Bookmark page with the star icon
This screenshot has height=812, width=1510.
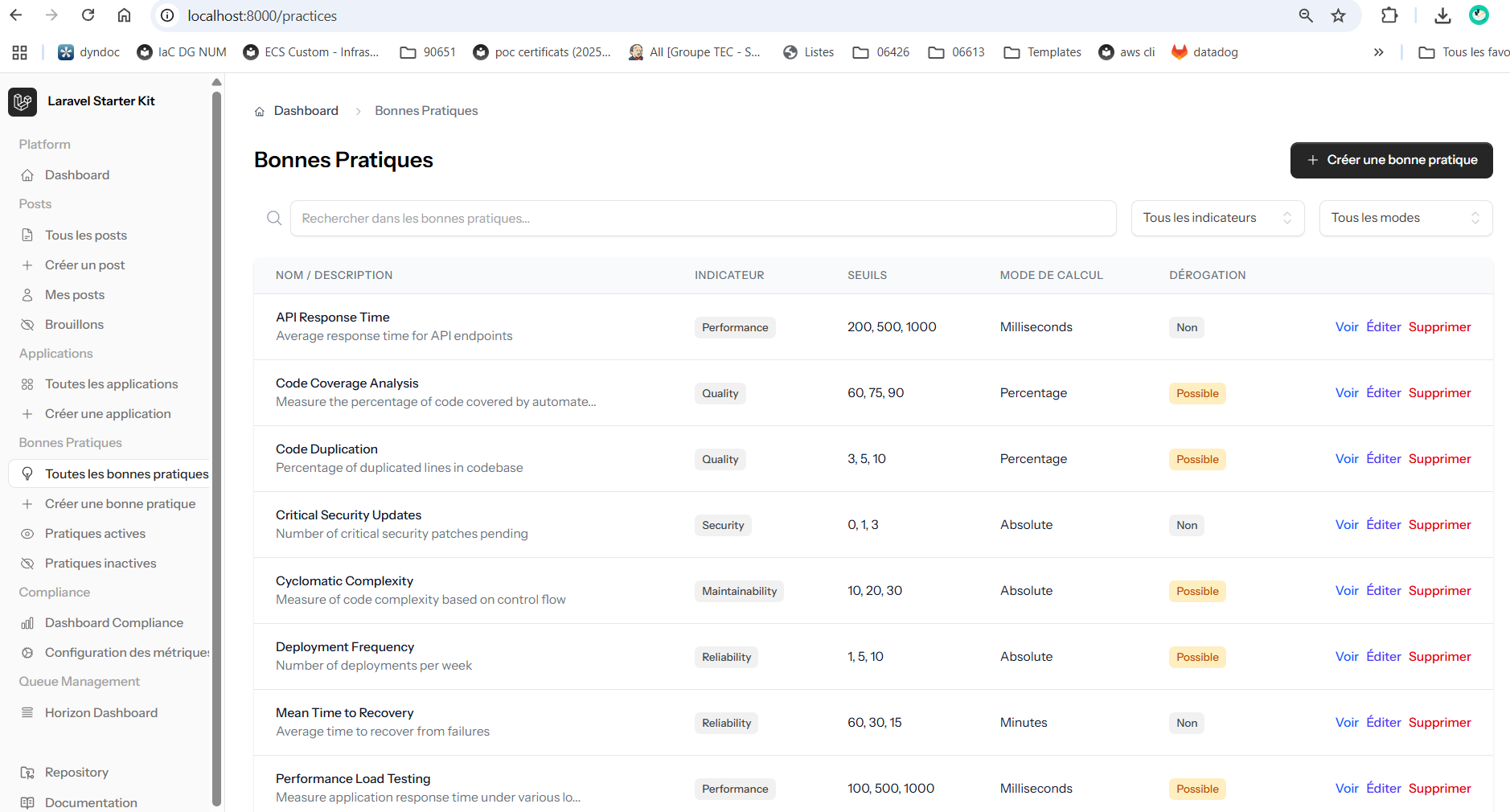pos(1339,15)
